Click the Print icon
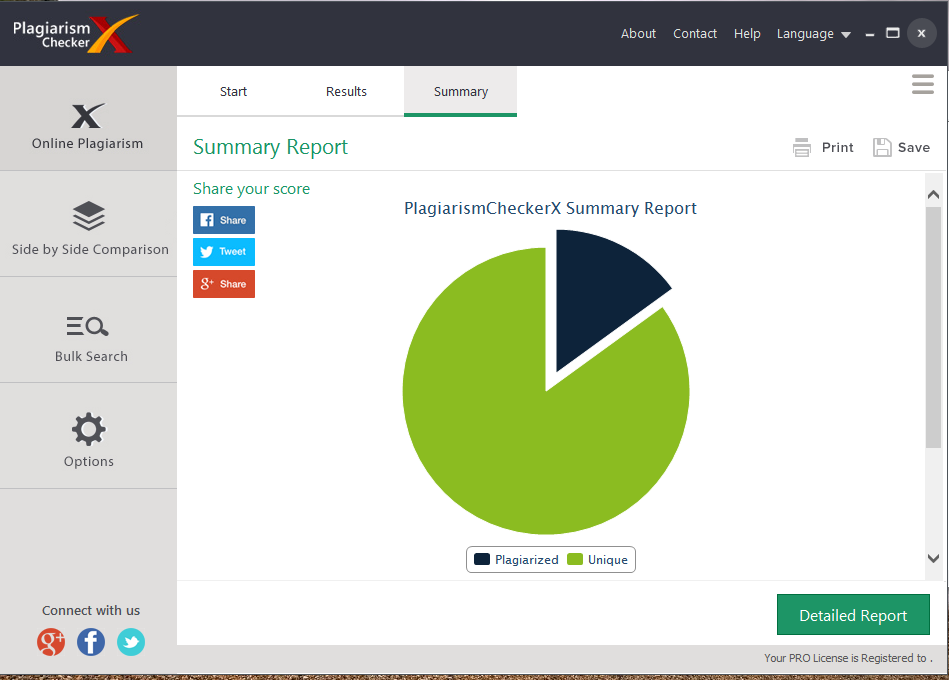 (x=802, y=147)
